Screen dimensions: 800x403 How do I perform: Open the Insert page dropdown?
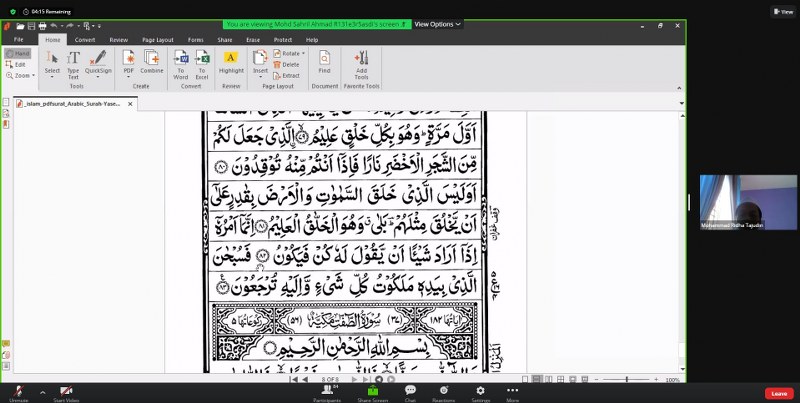pos(260,64)
